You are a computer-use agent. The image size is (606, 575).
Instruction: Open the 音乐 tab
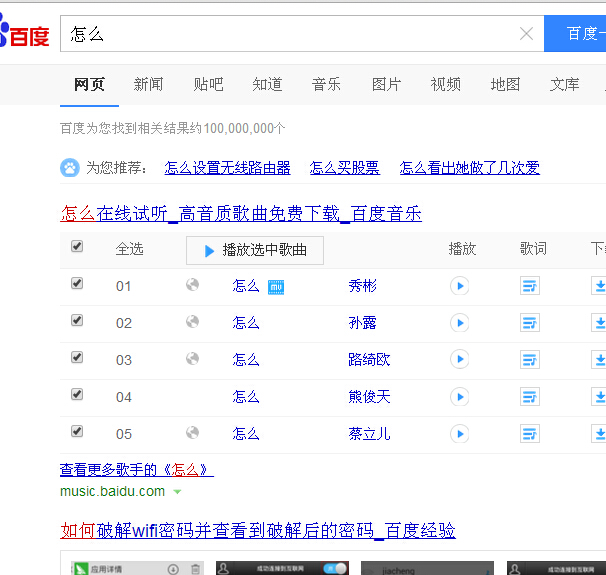click(x=327, y=84)
